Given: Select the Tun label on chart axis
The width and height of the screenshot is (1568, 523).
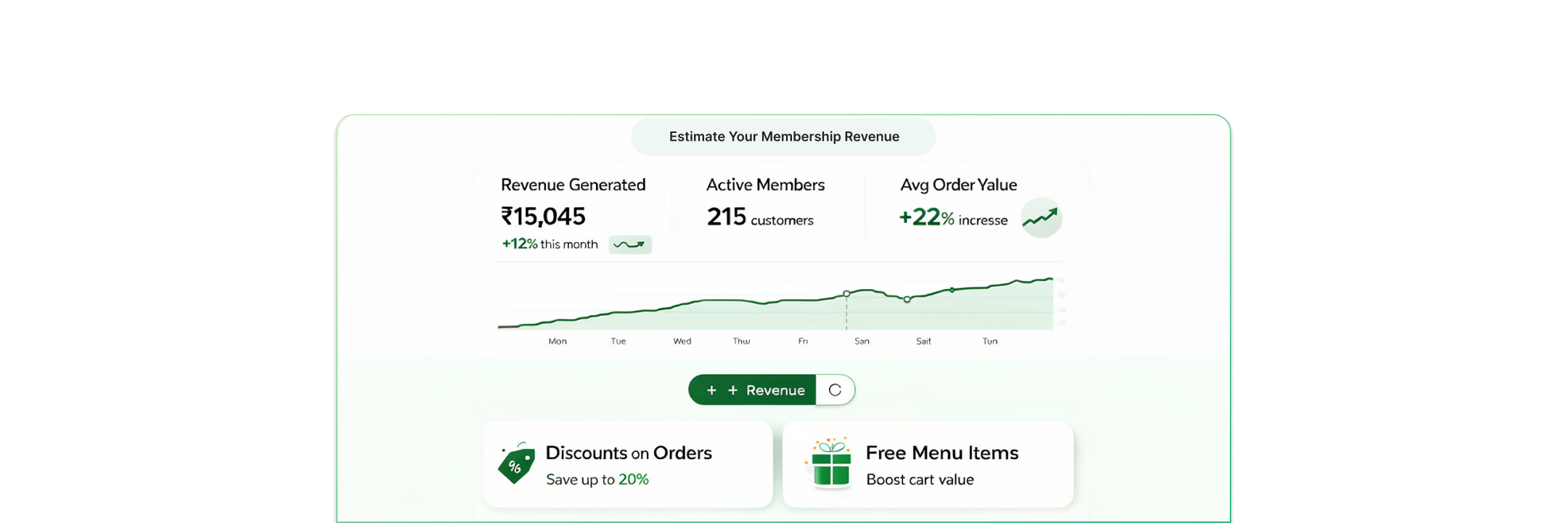Looking at the screenshot, I should pyautogui.click(x=990, y=341).
